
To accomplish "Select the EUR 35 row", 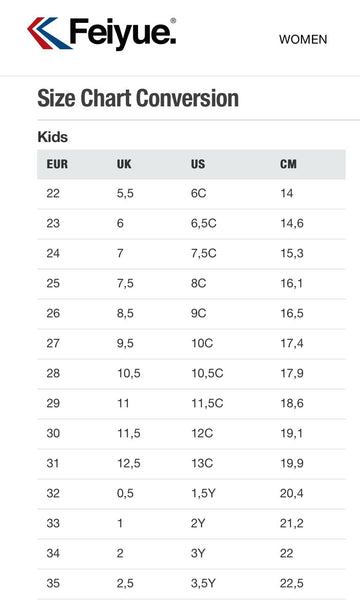I will coord(191,584).
